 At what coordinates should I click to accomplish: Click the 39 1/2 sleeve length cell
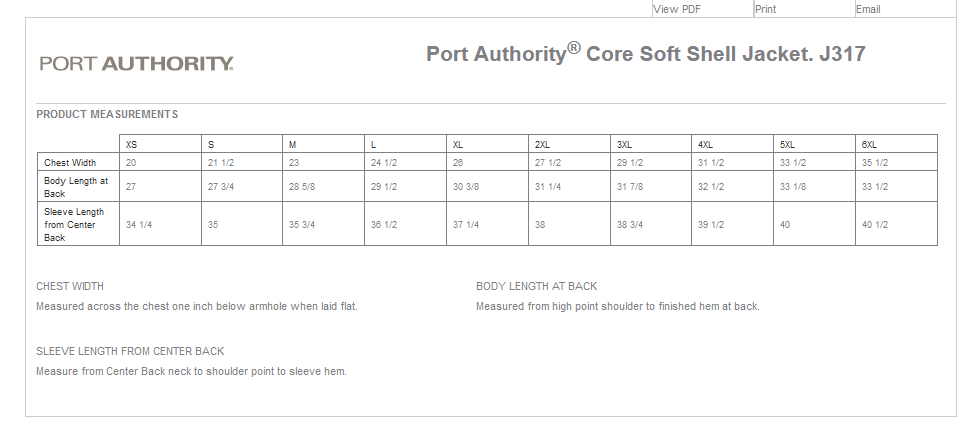711,225
